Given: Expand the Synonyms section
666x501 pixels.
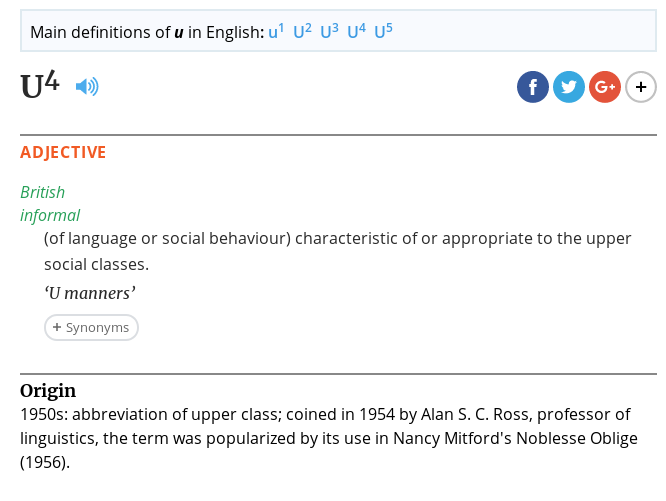Looking at the screenshot, I should click(91, 327).
